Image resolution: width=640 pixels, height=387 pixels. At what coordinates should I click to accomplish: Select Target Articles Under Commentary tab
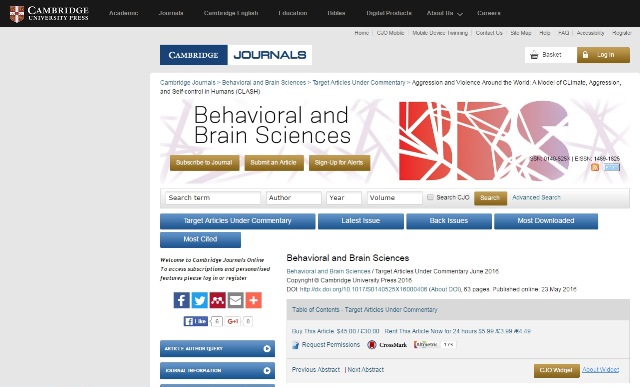[238, 221]
